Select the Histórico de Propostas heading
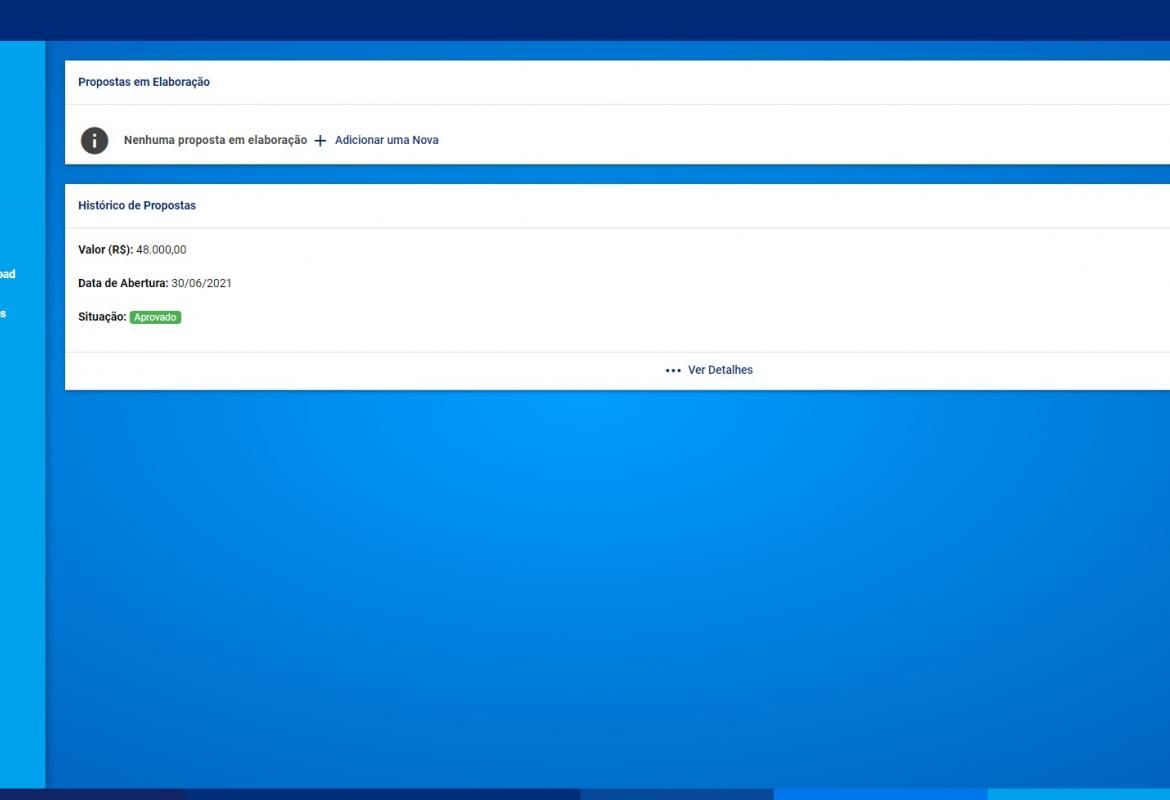The image size is (1170, 800). pos(137,205)
